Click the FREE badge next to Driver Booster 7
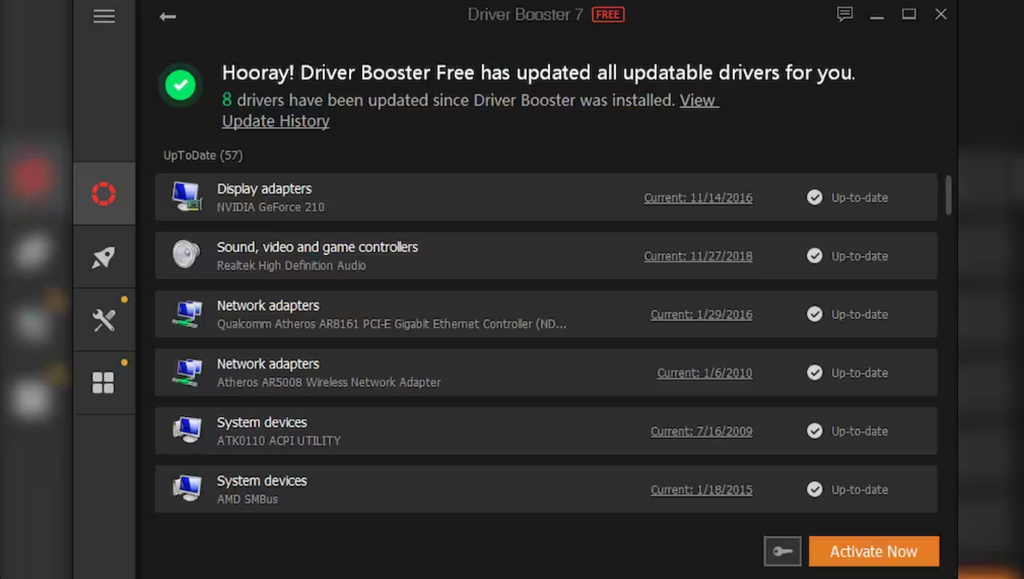This screenshot has height=579, width=1024. [607, 14]
